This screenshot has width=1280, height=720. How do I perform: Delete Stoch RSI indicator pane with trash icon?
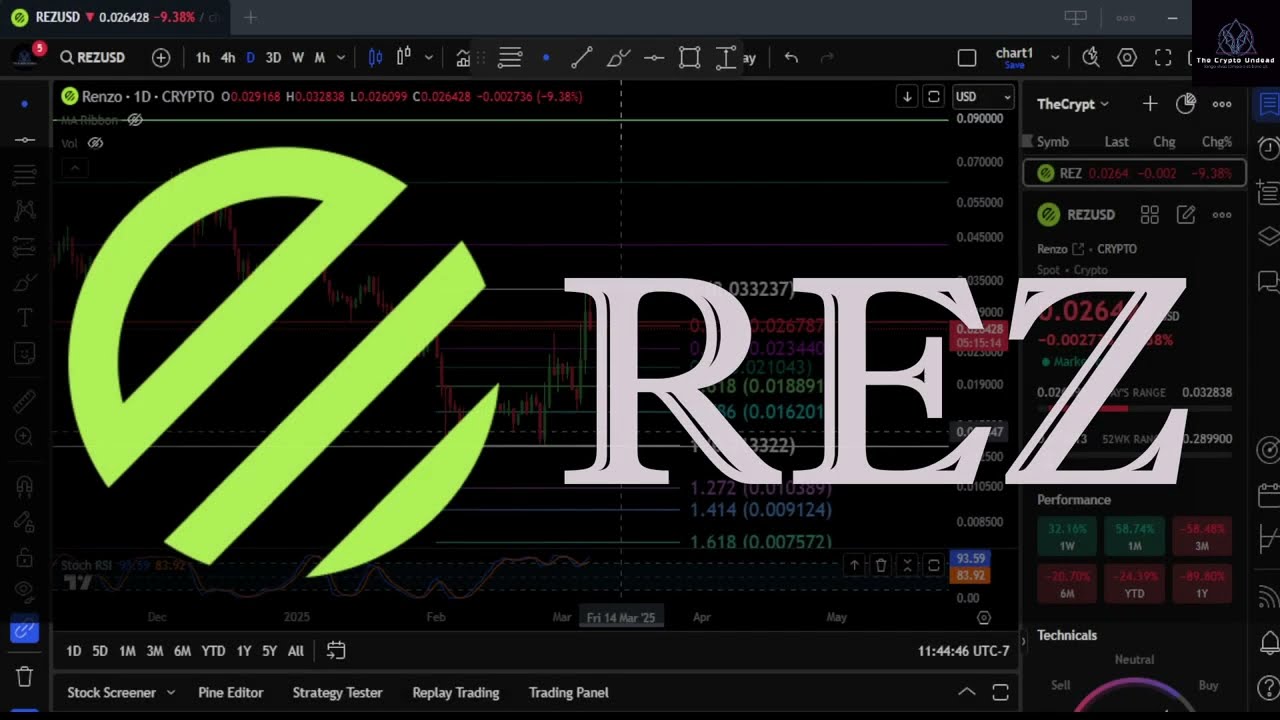[x=881, y=566]
